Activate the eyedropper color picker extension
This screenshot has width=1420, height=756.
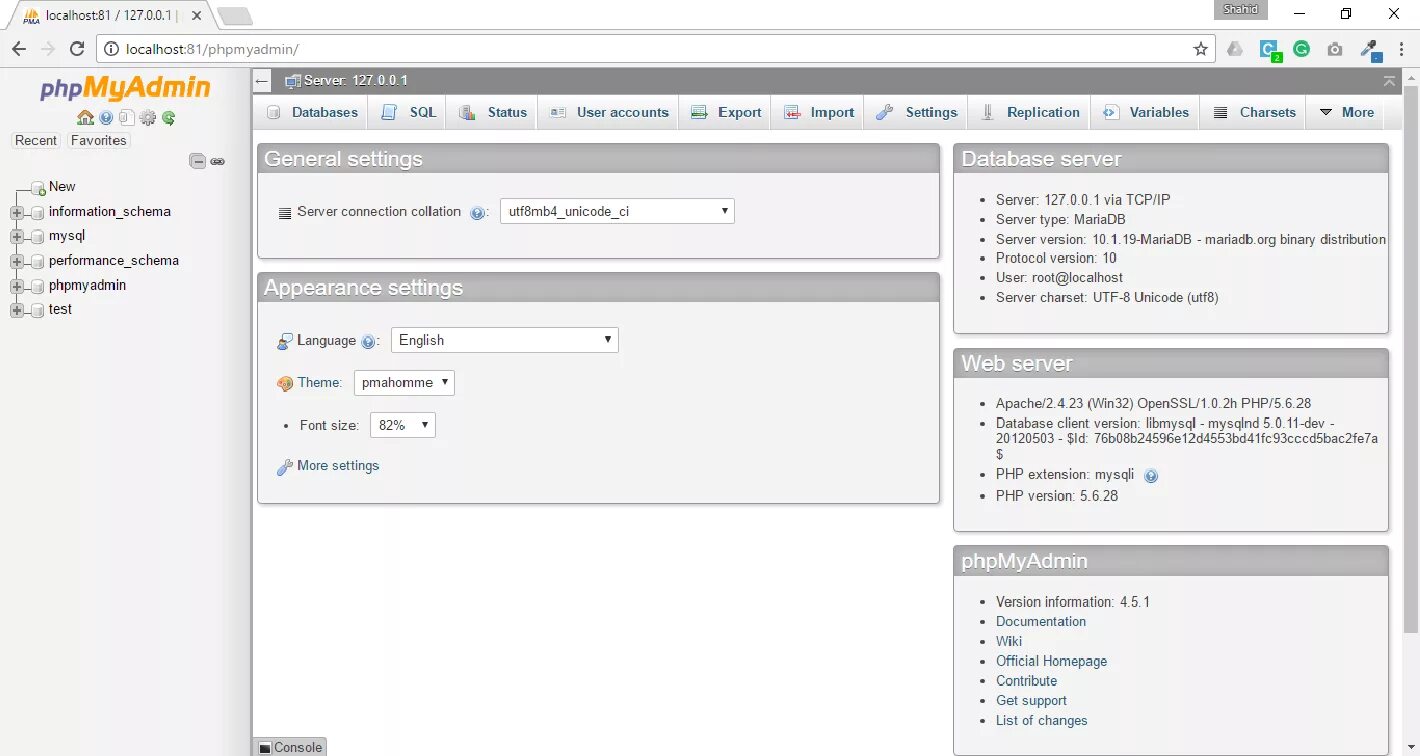(1370, 49)
